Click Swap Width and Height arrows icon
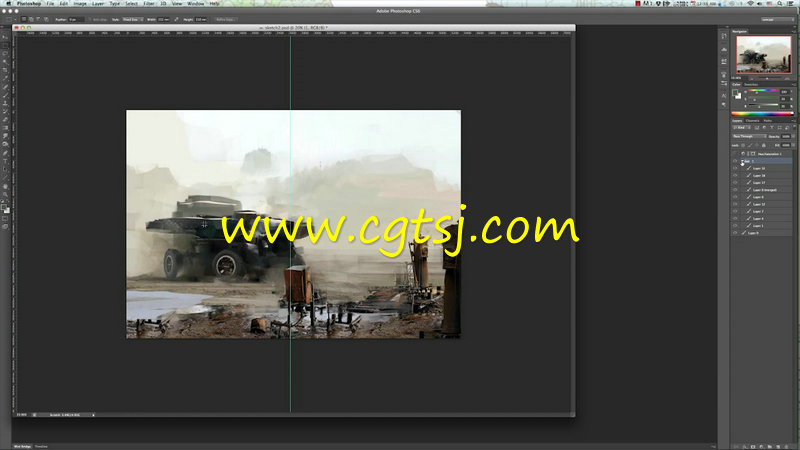Viewport: 800px width, 450px height. pyautogui.click(x=177, y=19)
